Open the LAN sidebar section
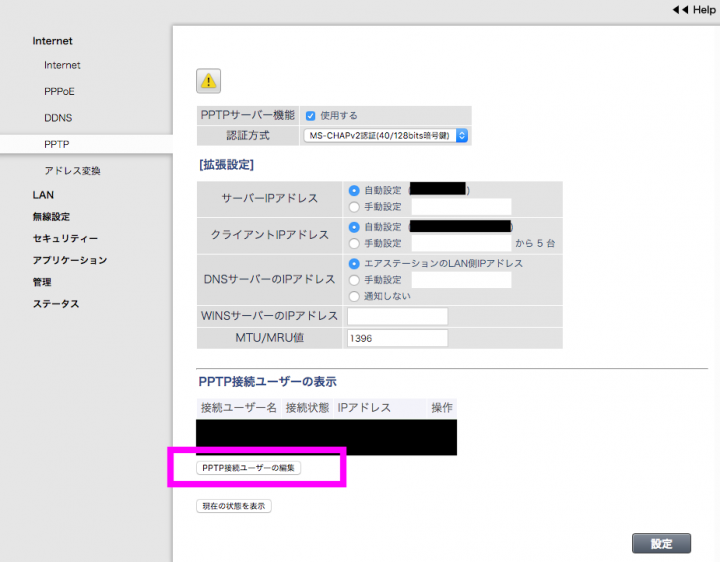The width and height of the screenshot is (720, 562). coord(43,195)
